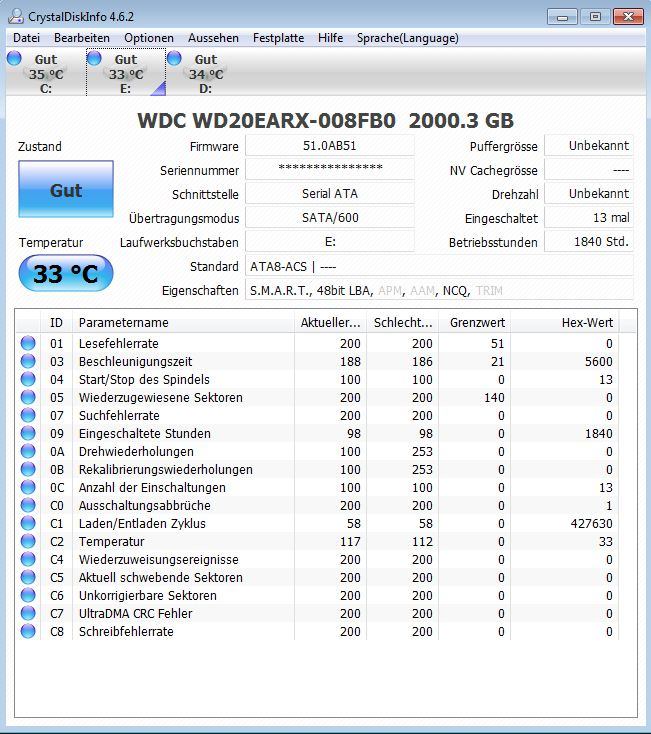The height and width of the screenshot is (734, 651).
Task: Click status orb for Lesefehlerrate row
Action: [x=28, y=343]
